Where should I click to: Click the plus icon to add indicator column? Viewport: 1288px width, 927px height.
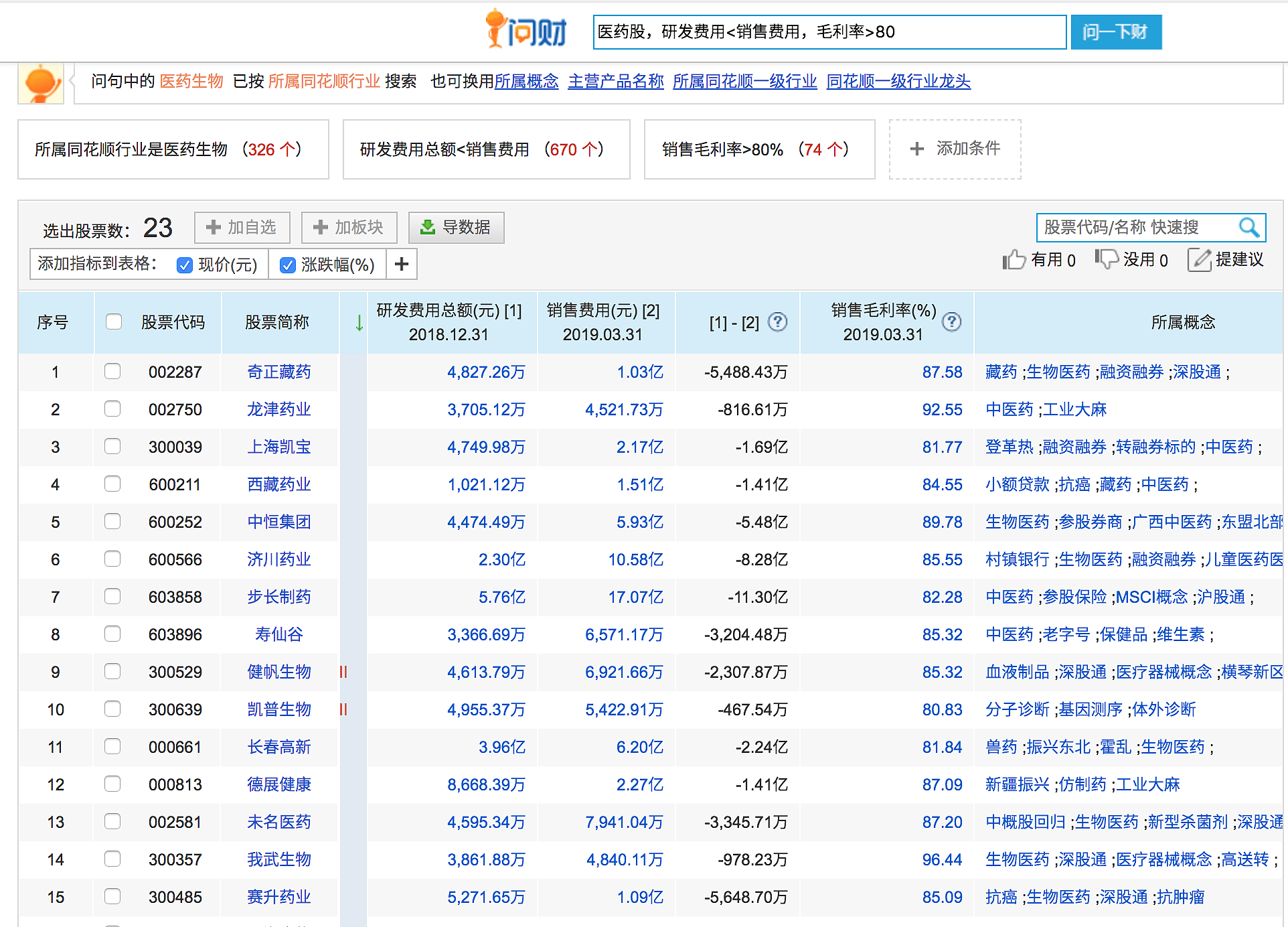click(402, 265)
